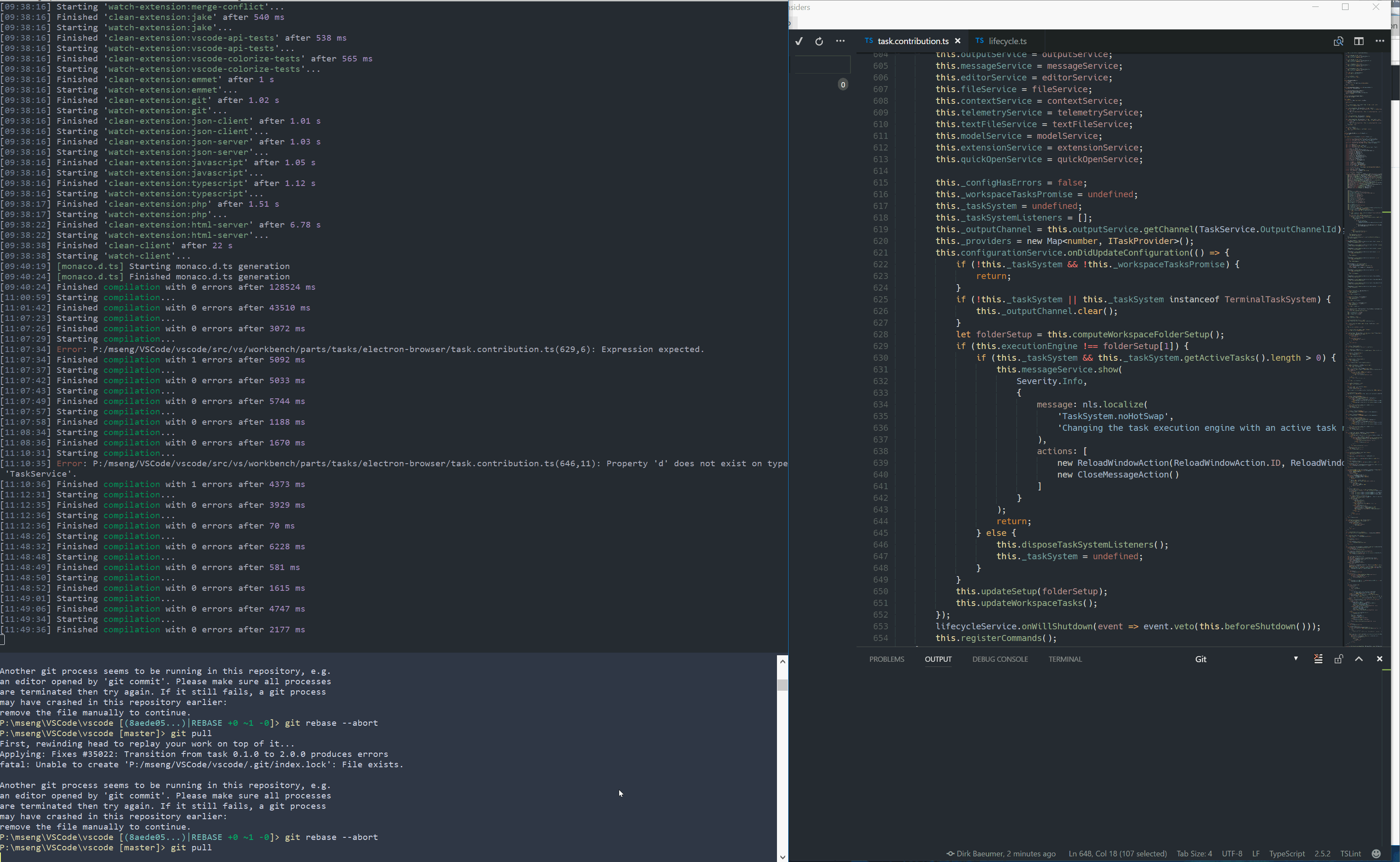Click the LF line ending indicator
This screenshot has height=862, width=1400.
[1256, 853]
